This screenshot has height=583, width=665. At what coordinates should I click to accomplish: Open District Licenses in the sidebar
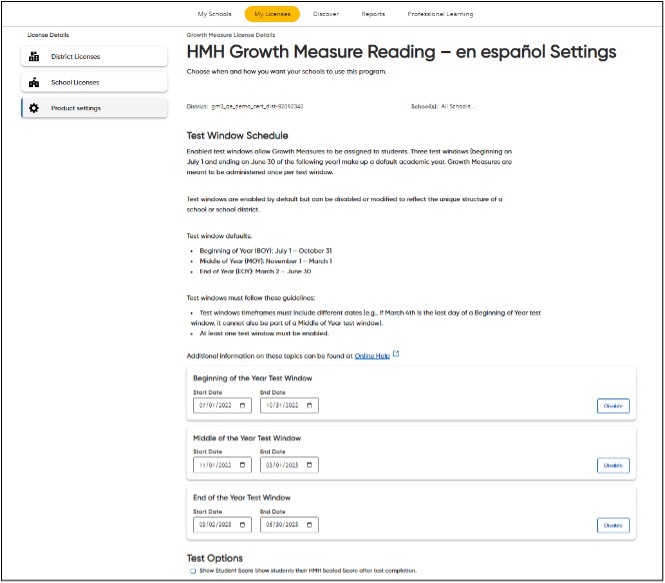pyautogui.click(x=94, y=56)
